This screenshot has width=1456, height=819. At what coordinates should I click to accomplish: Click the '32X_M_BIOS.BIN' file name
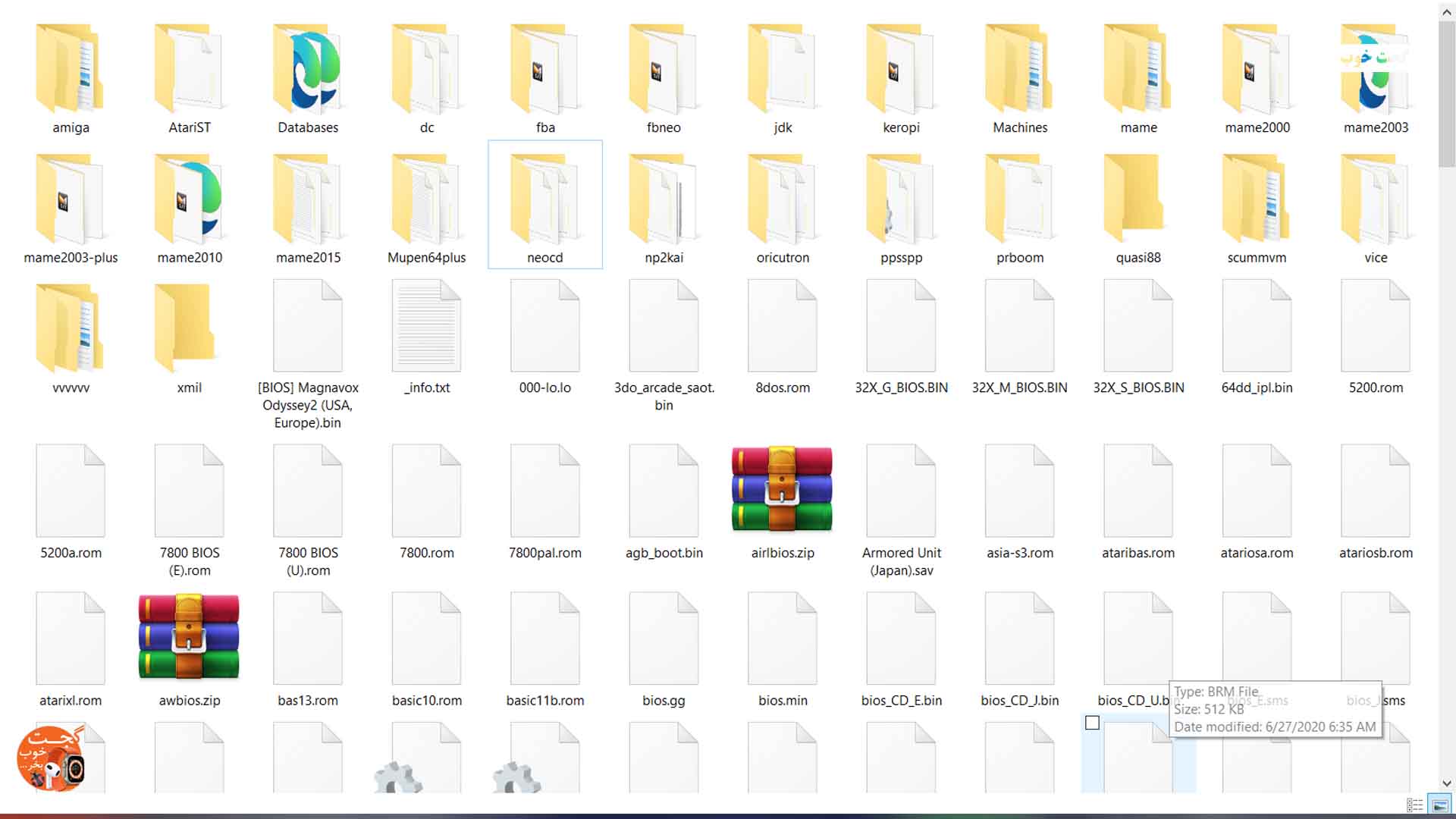(1020, 388)
